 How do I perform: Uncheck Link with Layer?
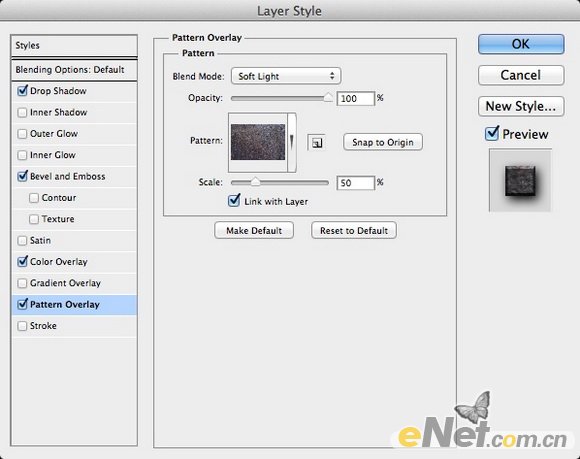click(234, 201)
